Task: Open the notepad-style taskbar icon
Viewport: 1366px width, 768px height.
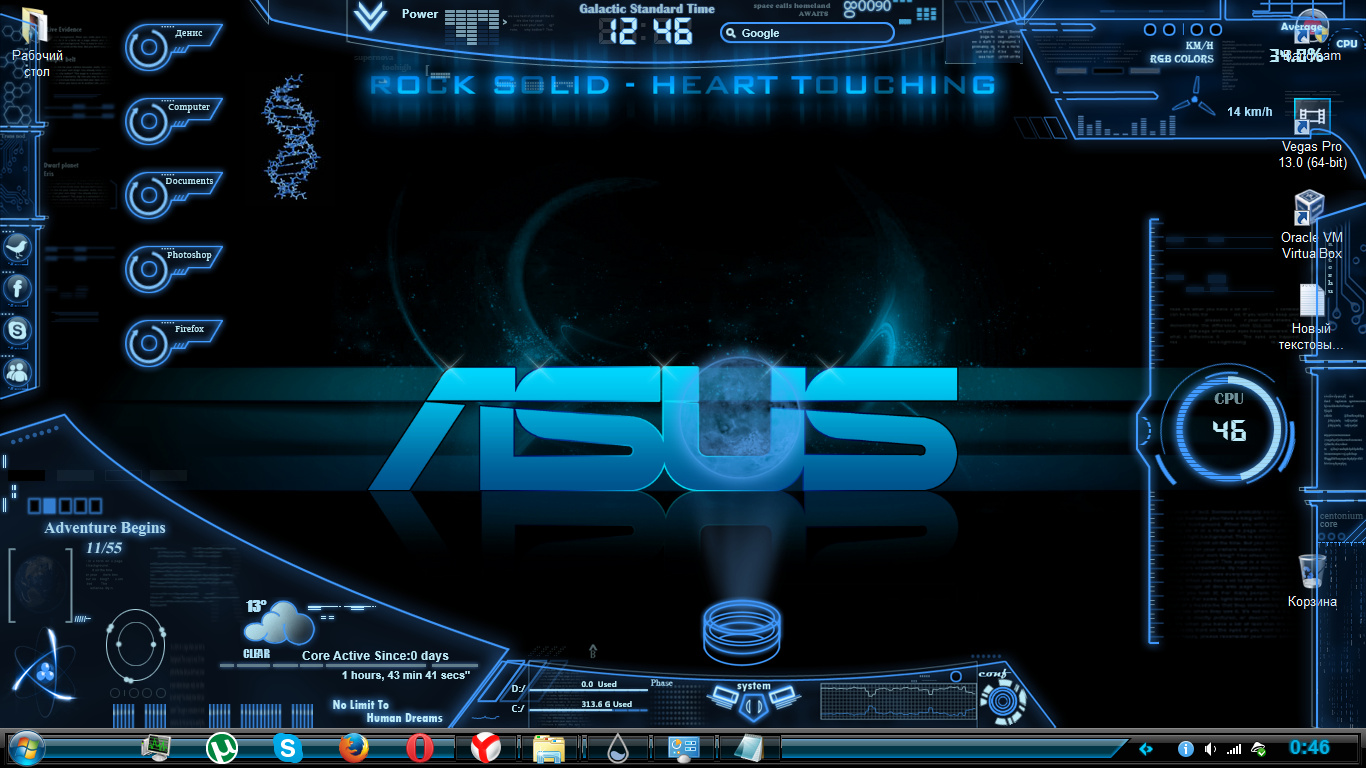Action: [748, 748]
